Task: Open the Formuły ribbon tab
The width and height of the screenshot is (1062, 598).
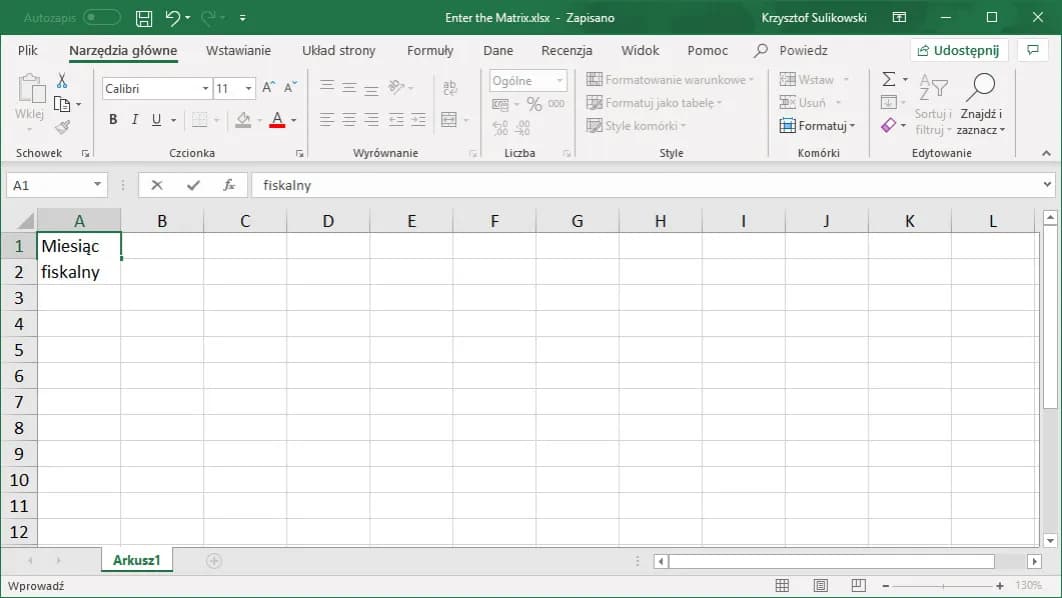Action: coord(430,50)
